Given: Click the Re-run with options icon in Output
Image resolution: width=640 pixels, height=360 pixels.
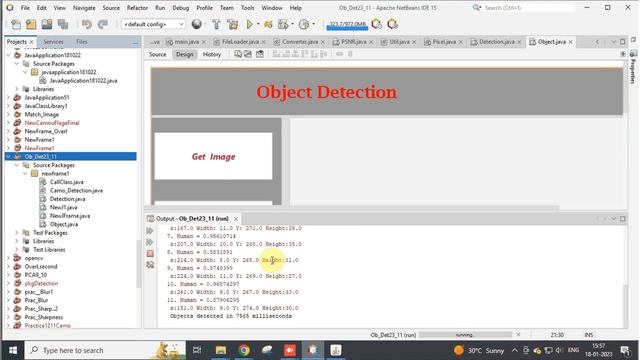Looking at the screenshot, I should [x=150, y=242].
